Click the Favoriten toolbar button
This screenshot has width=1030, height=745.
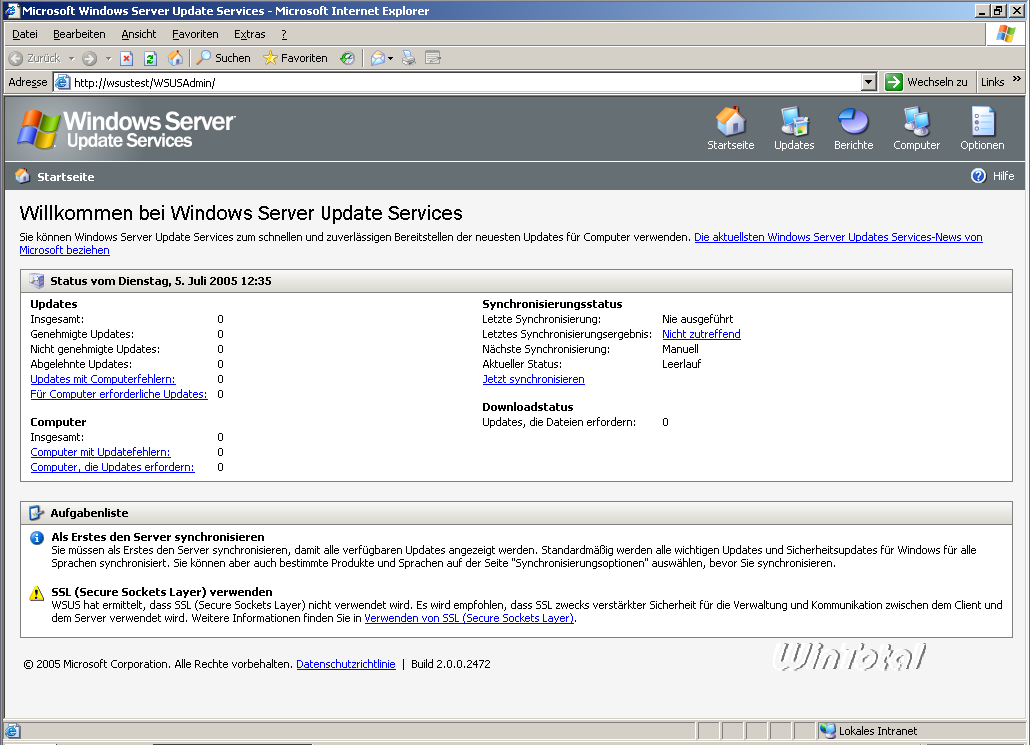click(295, 58)
